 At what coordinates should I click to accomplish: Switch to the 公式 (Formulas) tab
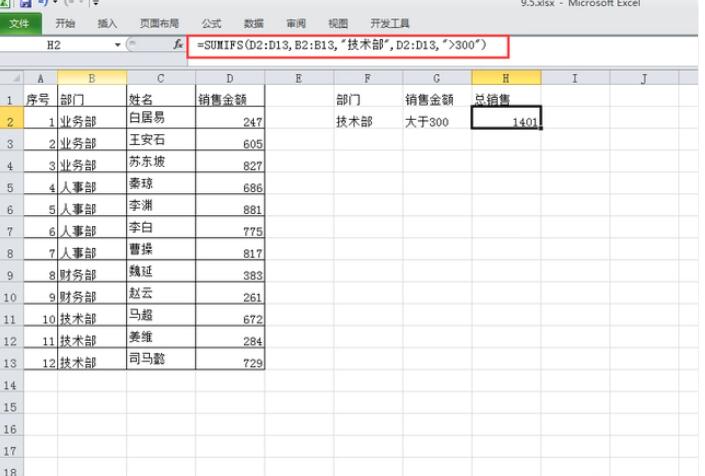click(x=211, y=23)
